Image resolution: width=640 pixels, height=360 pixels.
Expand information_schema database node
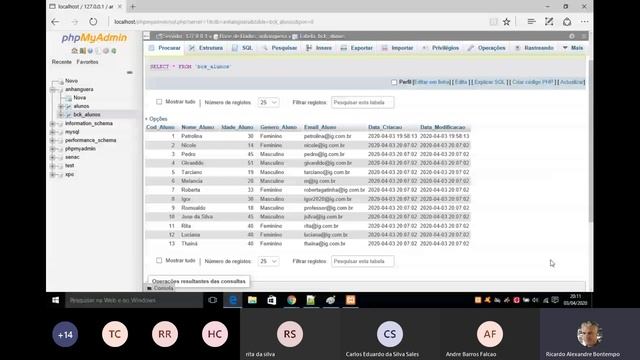53,123
